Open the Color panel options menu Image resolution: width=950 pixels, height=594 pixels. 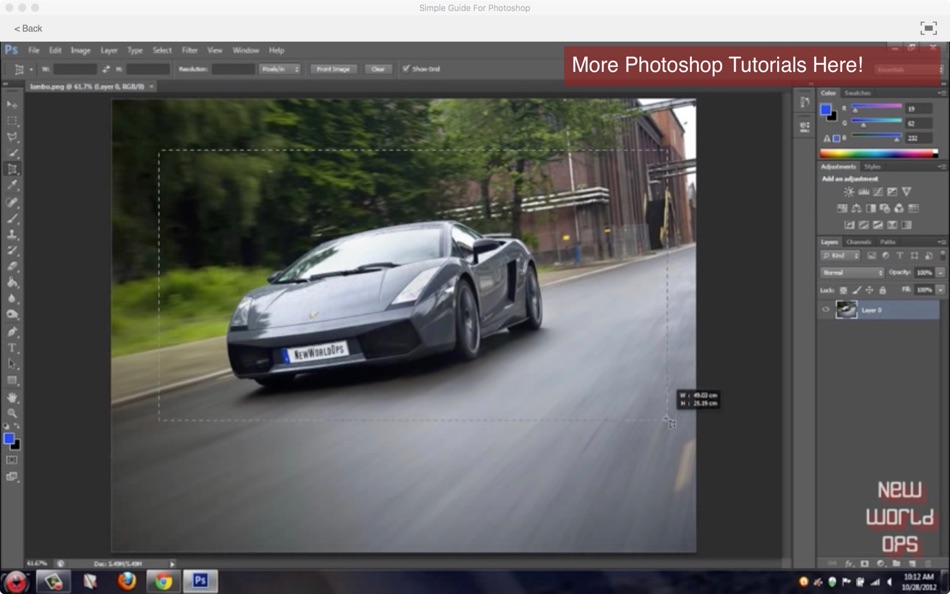[x=942, y=93]
